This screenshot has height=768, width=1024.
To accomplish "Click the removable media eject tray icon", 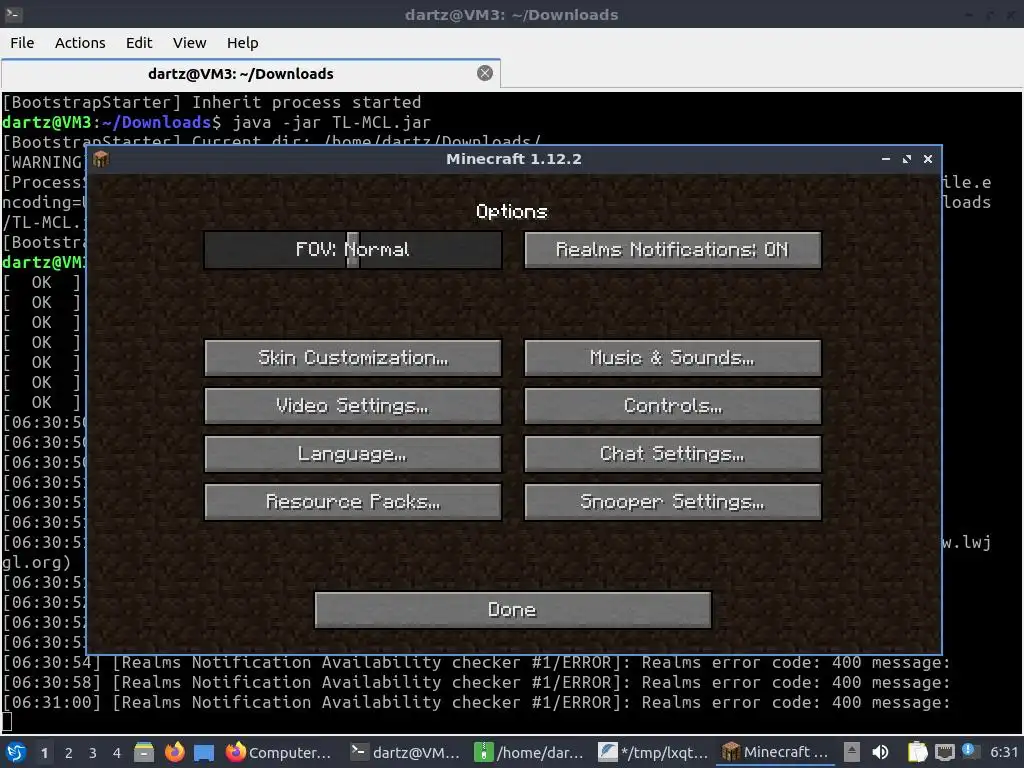I will (x=851, y=752).
